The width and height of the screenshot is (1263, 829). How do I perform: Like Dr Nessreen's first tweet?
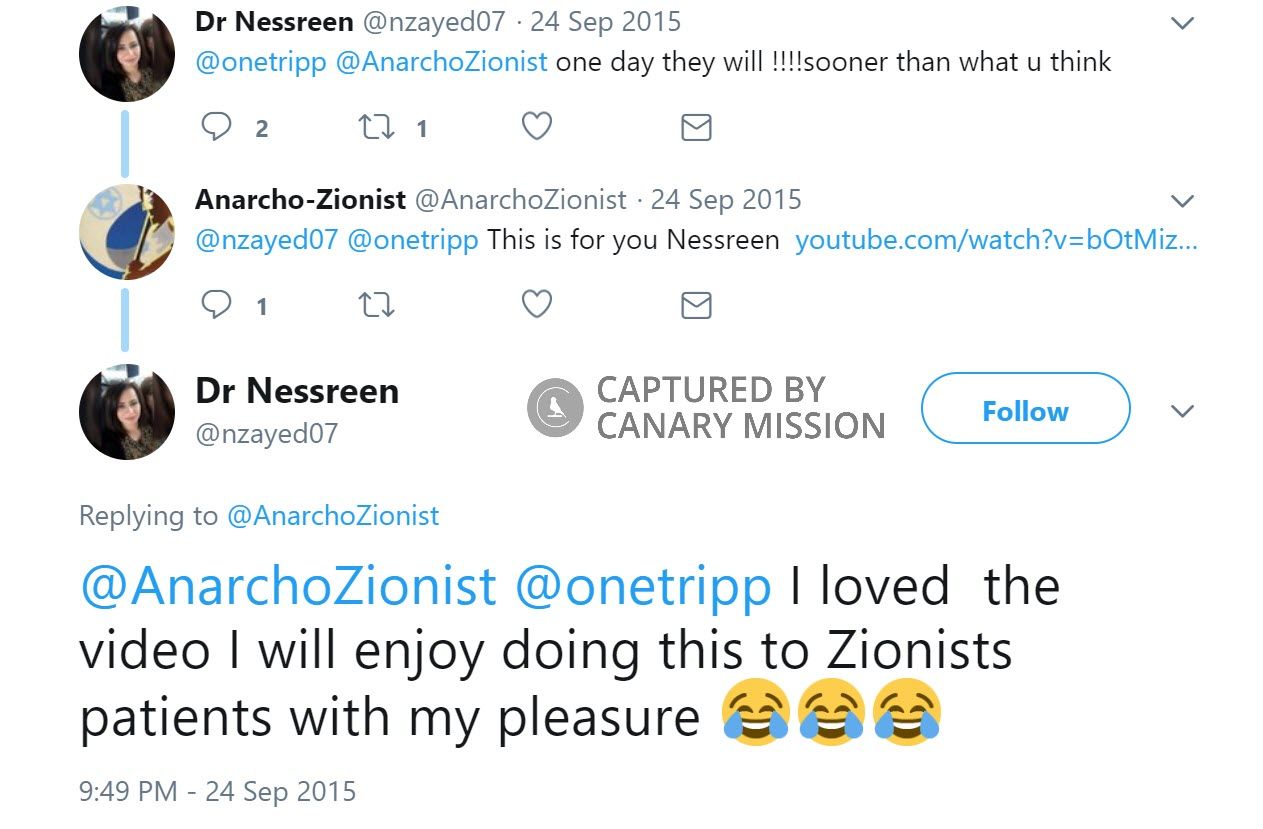pos(537,127)
